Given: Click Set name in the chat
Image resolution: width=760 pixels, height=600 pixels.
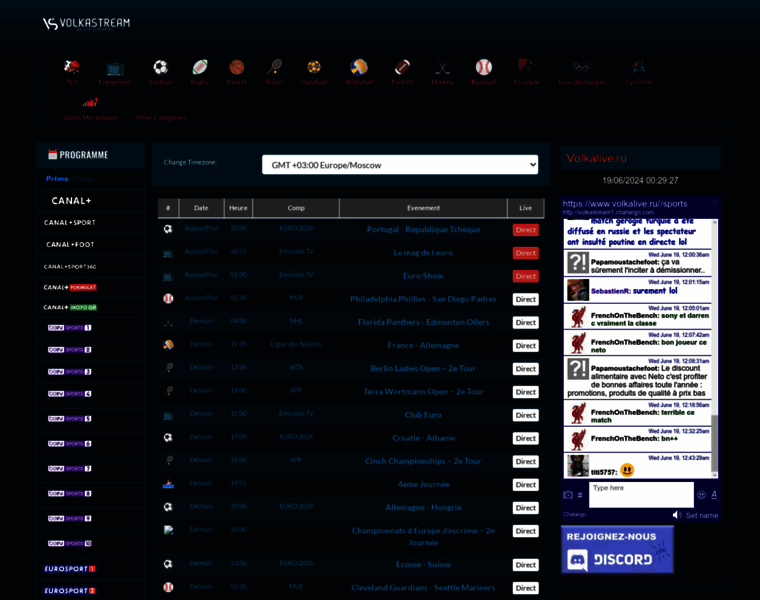Looking at the screenshot, I should [x=702, y=515].
